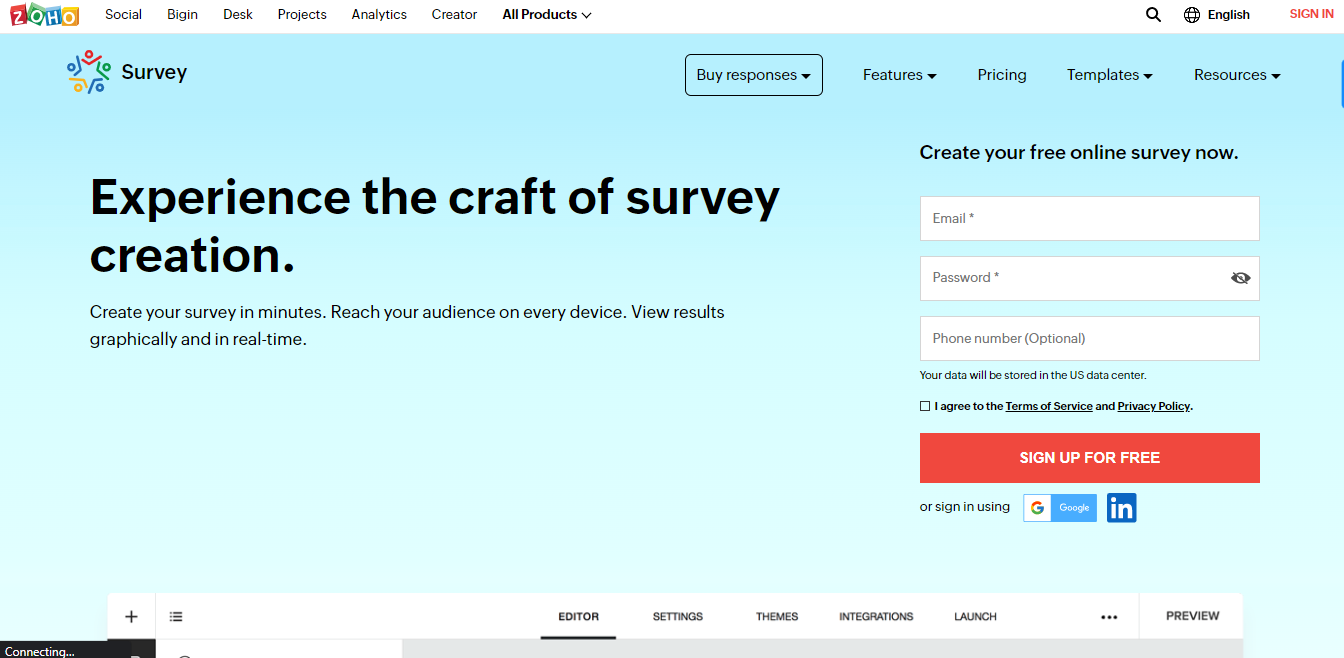Open the English language selector

pyautogui.click(x=1229, y=14)
